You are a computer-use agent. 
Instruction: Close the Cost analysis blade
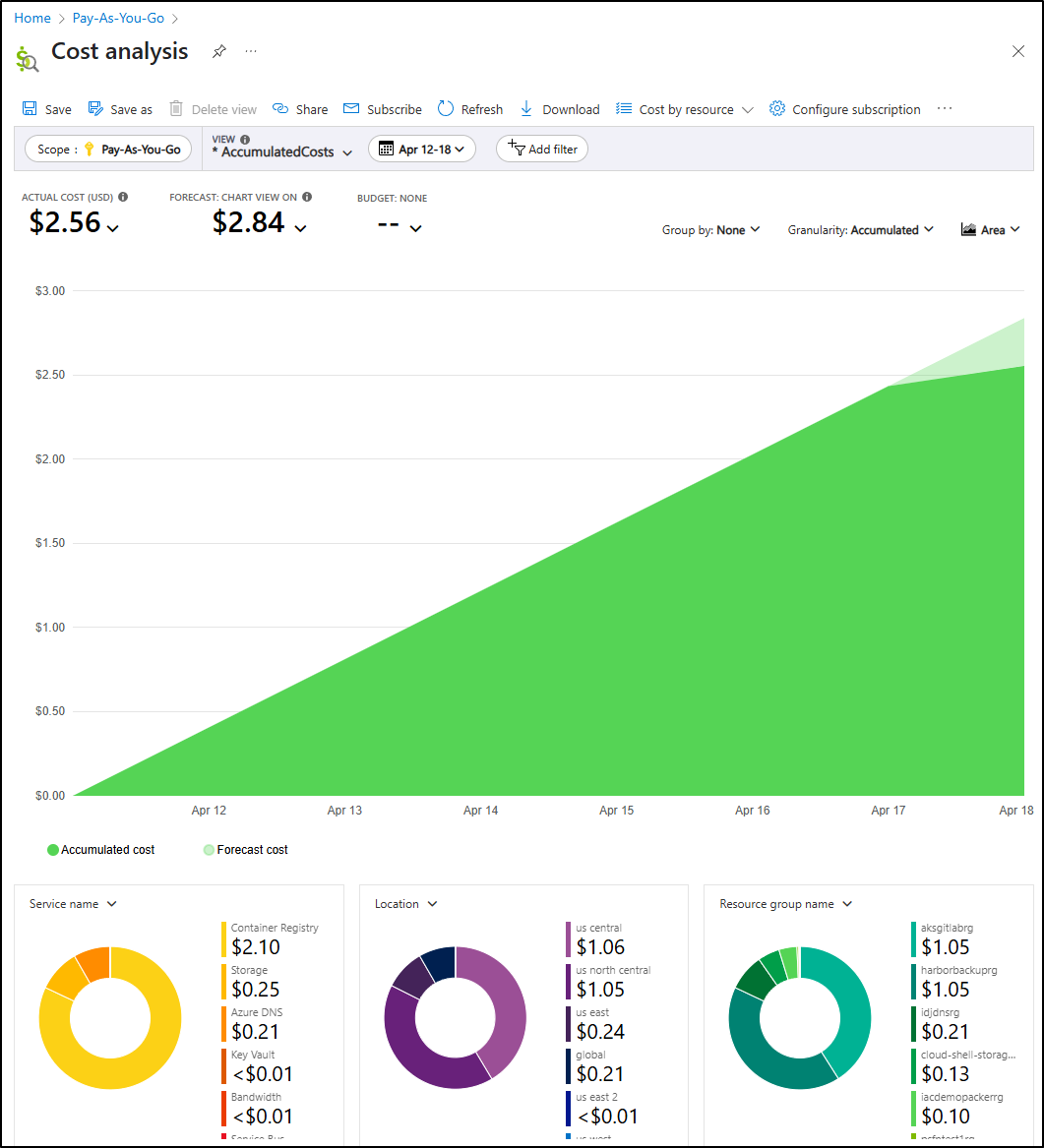(1017, 51)
